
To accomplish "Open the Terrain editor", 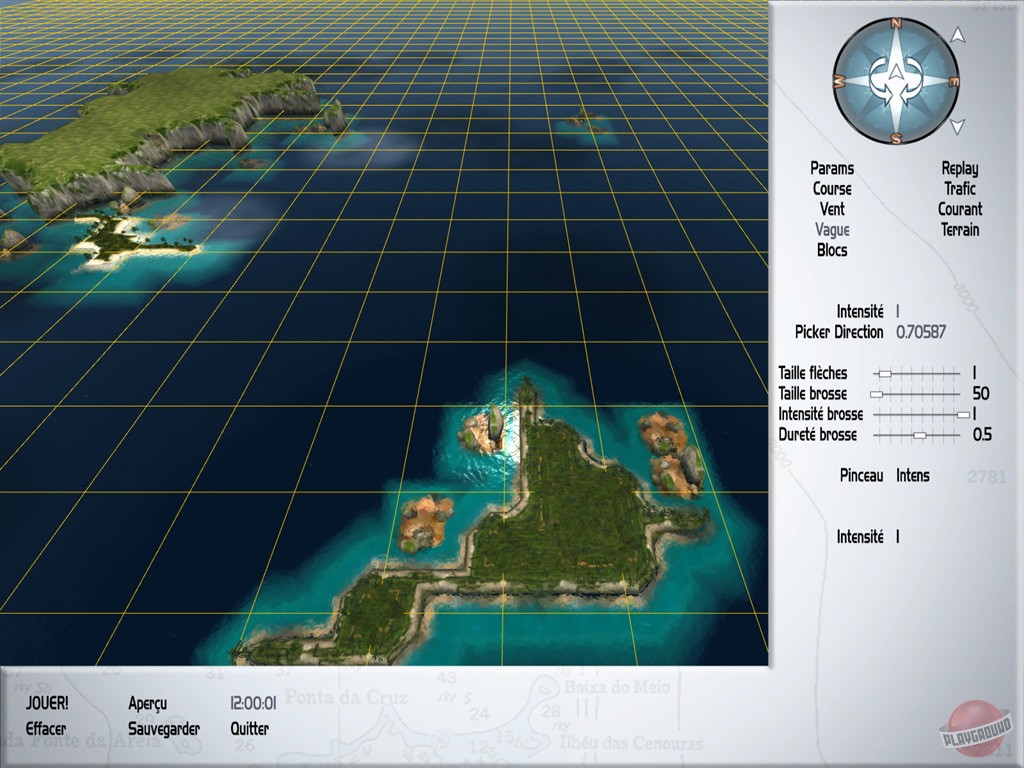I will pos(961,230).
